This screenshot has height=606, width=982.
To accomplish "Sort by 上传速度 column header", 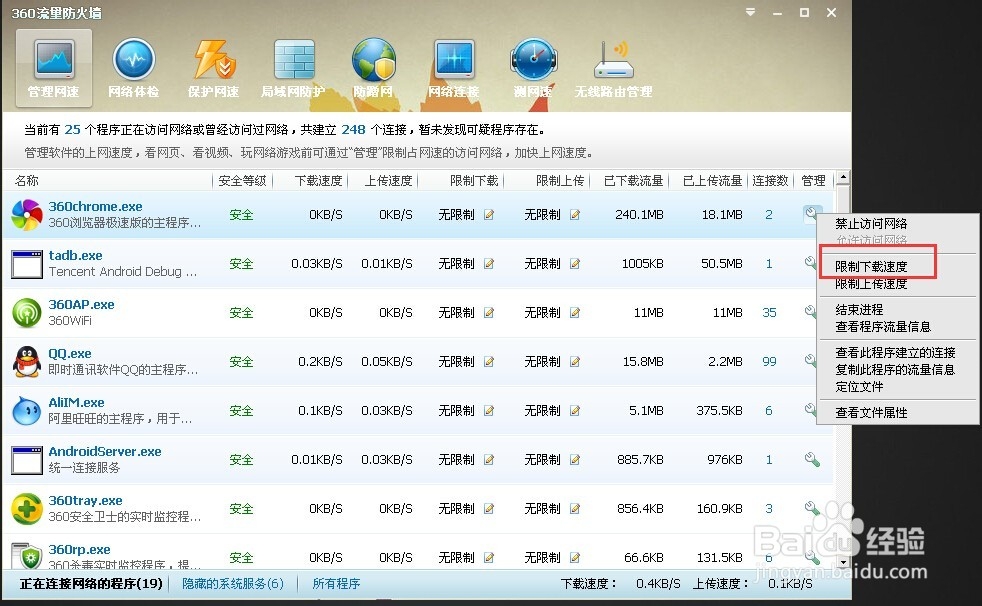I will click(389, 181).
